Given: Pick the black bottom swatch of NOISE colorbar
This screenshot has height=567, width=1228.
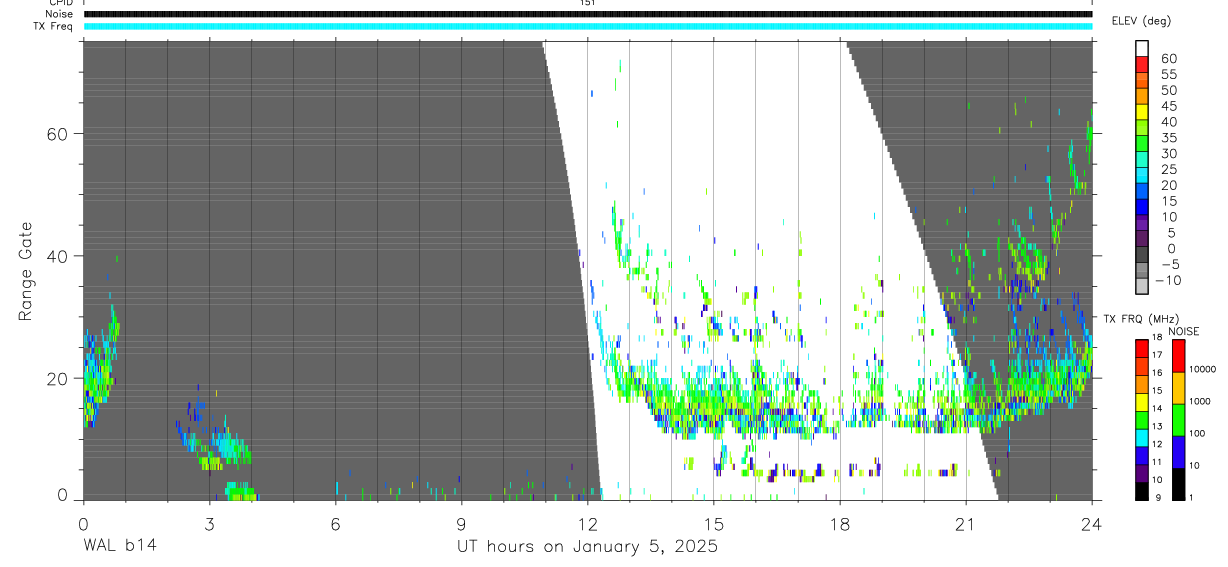Looking at the screenshot, I should click(1178, 483).
